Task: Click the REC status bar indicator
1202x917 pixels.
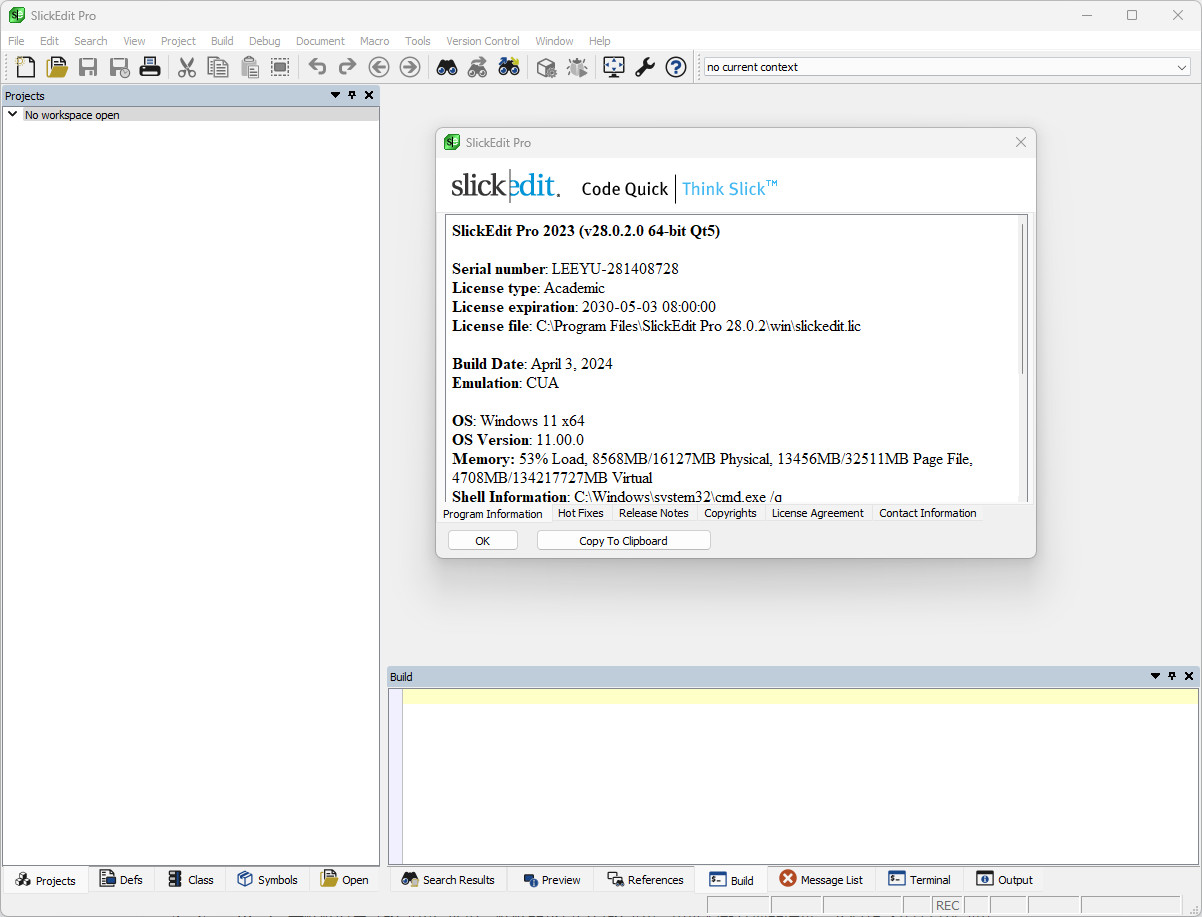Action: coord(947,905)
